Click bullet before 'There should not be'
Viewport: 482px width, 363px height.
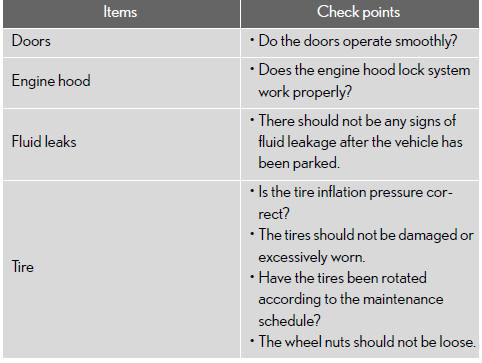coord(252,119)
